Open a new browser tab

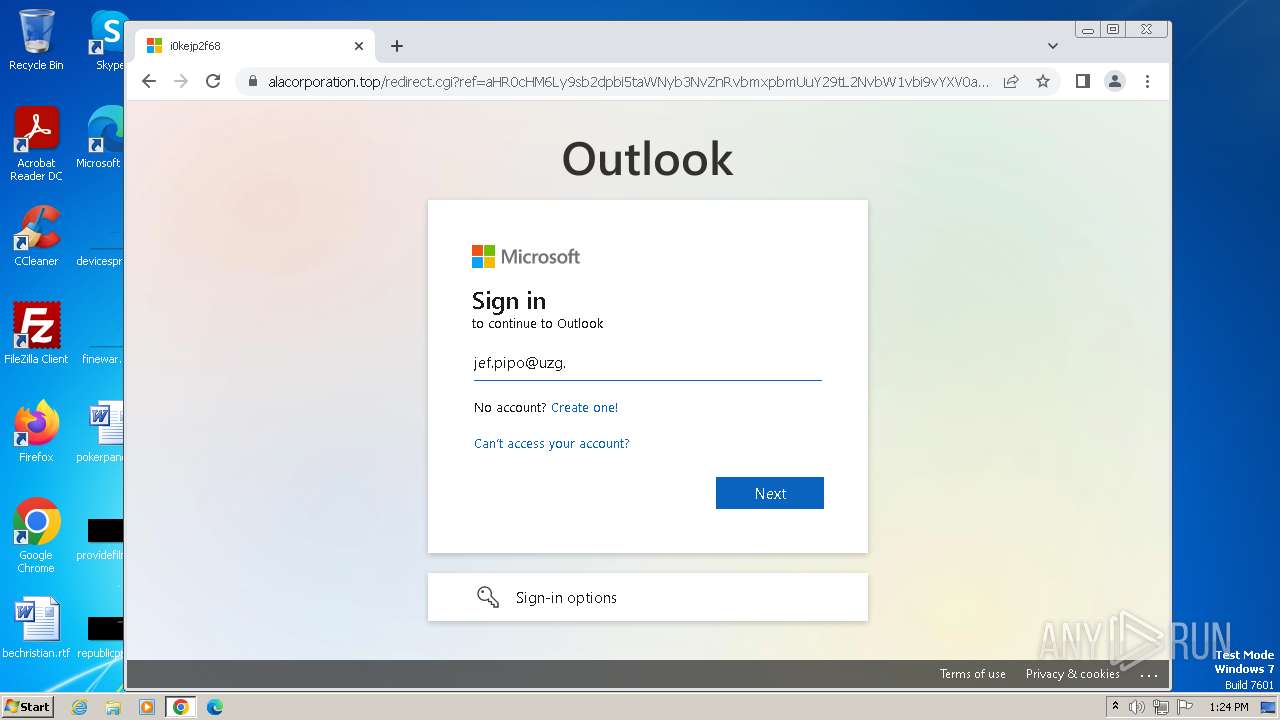coord(397,46)
